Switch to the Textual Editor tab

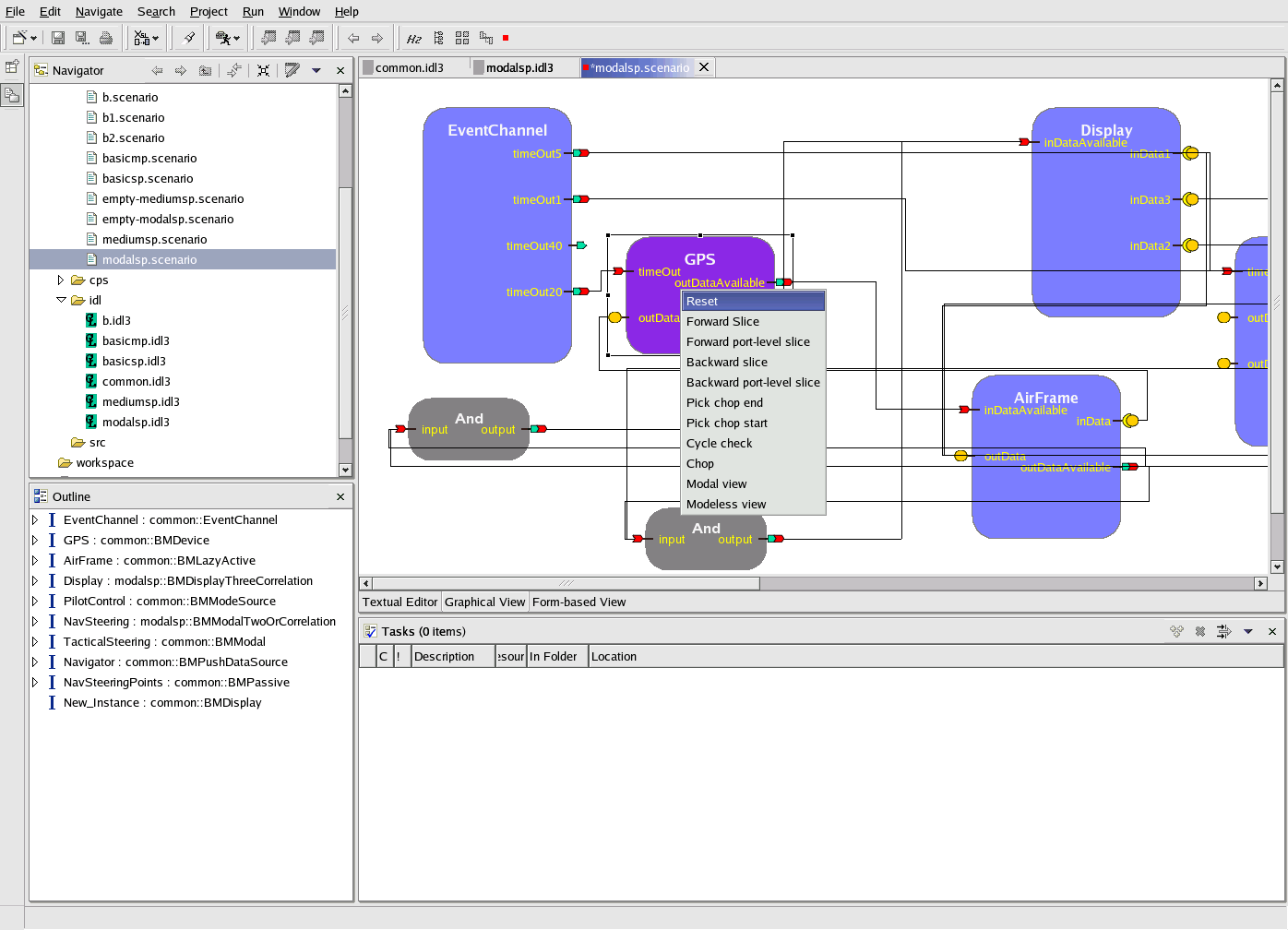(x=400, y=602)
